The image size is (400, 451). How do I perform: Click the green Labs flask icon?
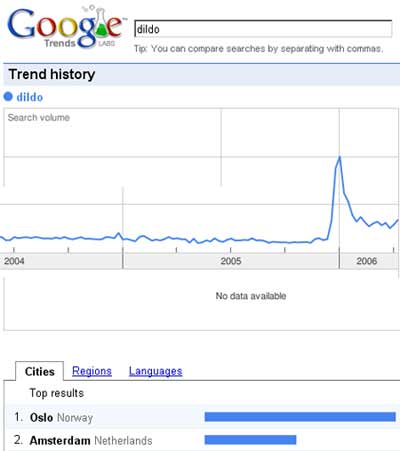point(101,23)
